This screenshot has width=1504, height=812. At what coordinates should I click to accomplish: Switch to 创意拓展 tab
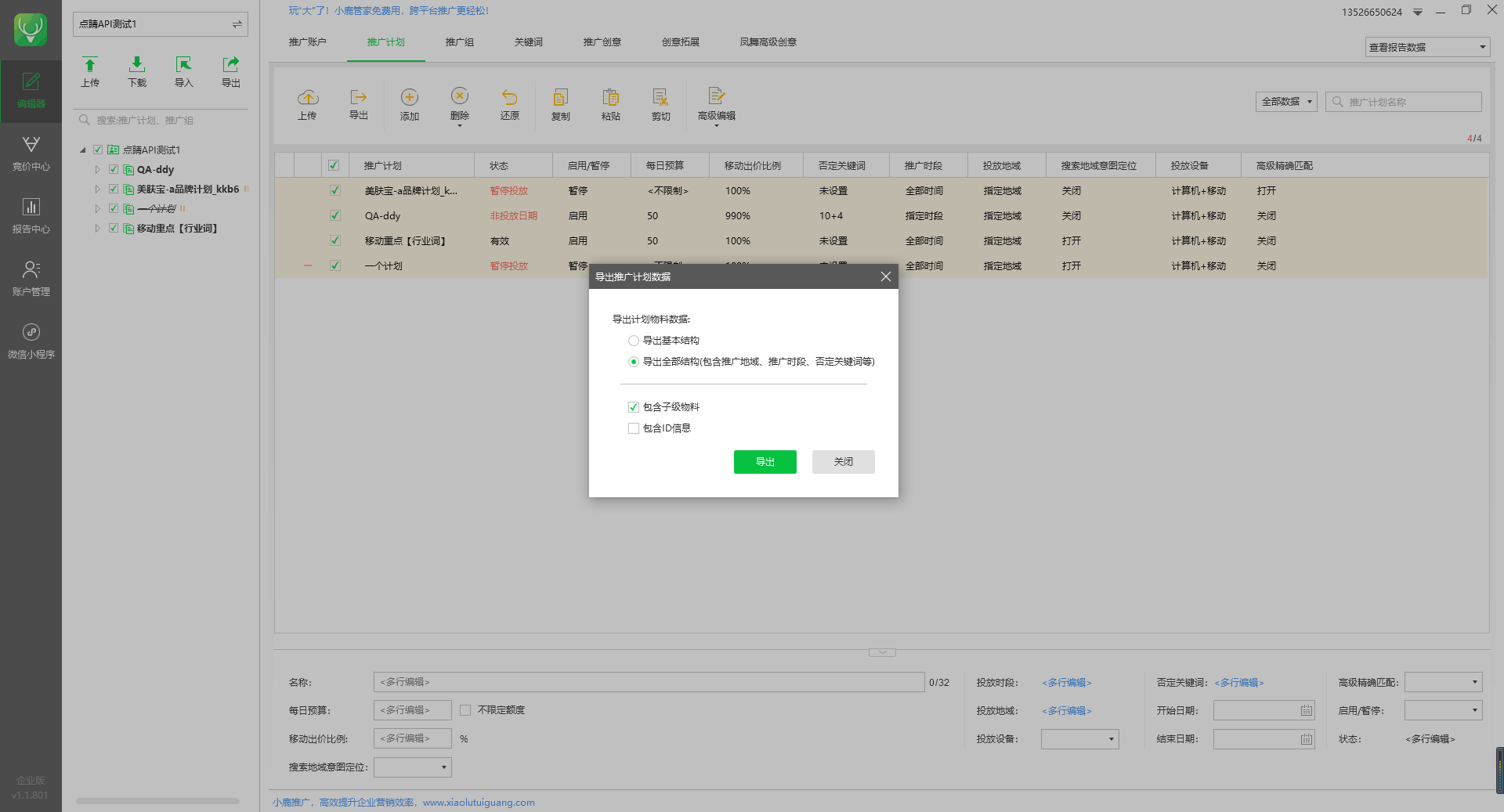pyautogui.click(x=681, y=42)
